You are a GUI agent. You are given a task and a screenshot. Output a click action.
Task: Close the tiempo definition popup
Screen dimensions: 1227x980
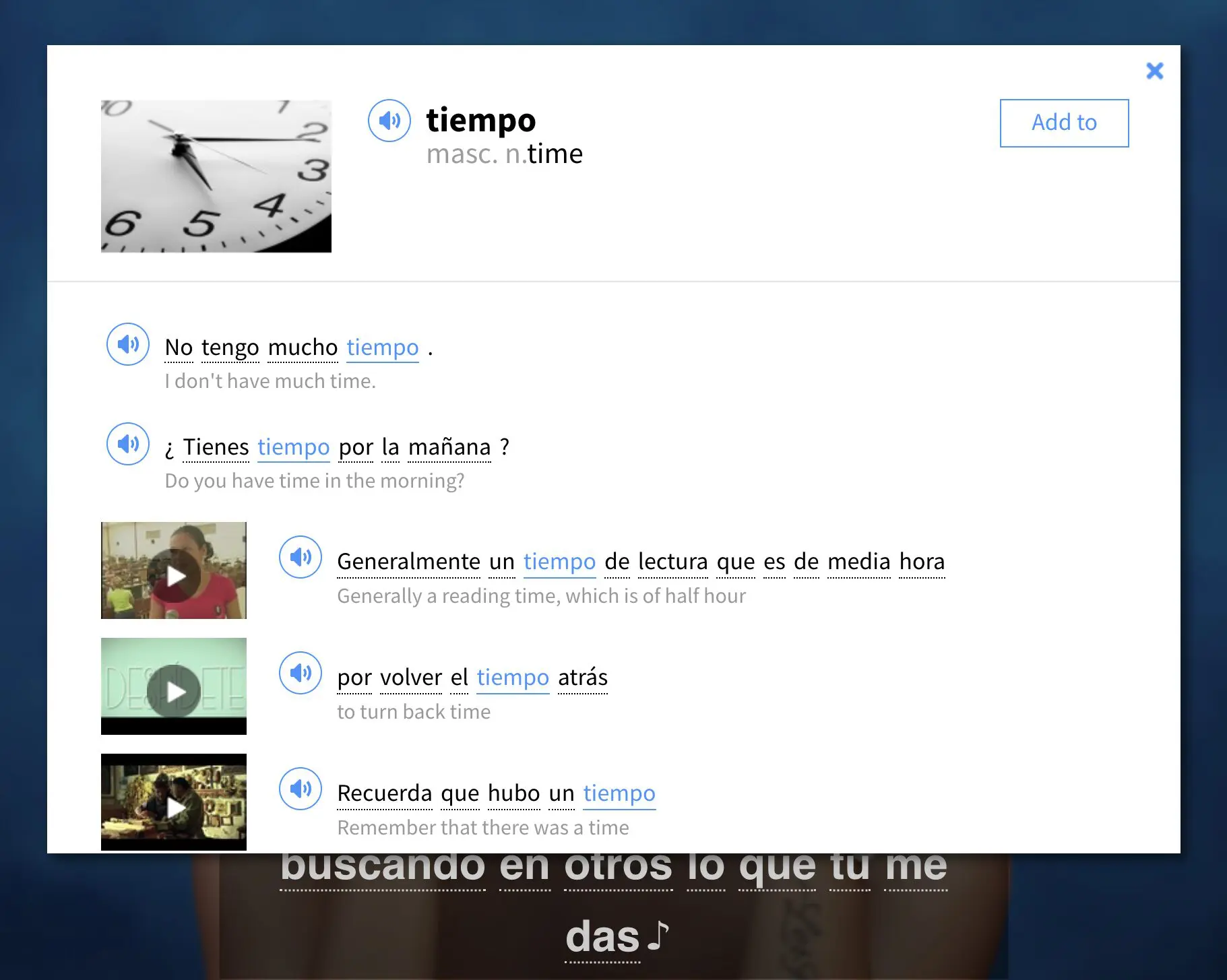[x=1154, y=71]
